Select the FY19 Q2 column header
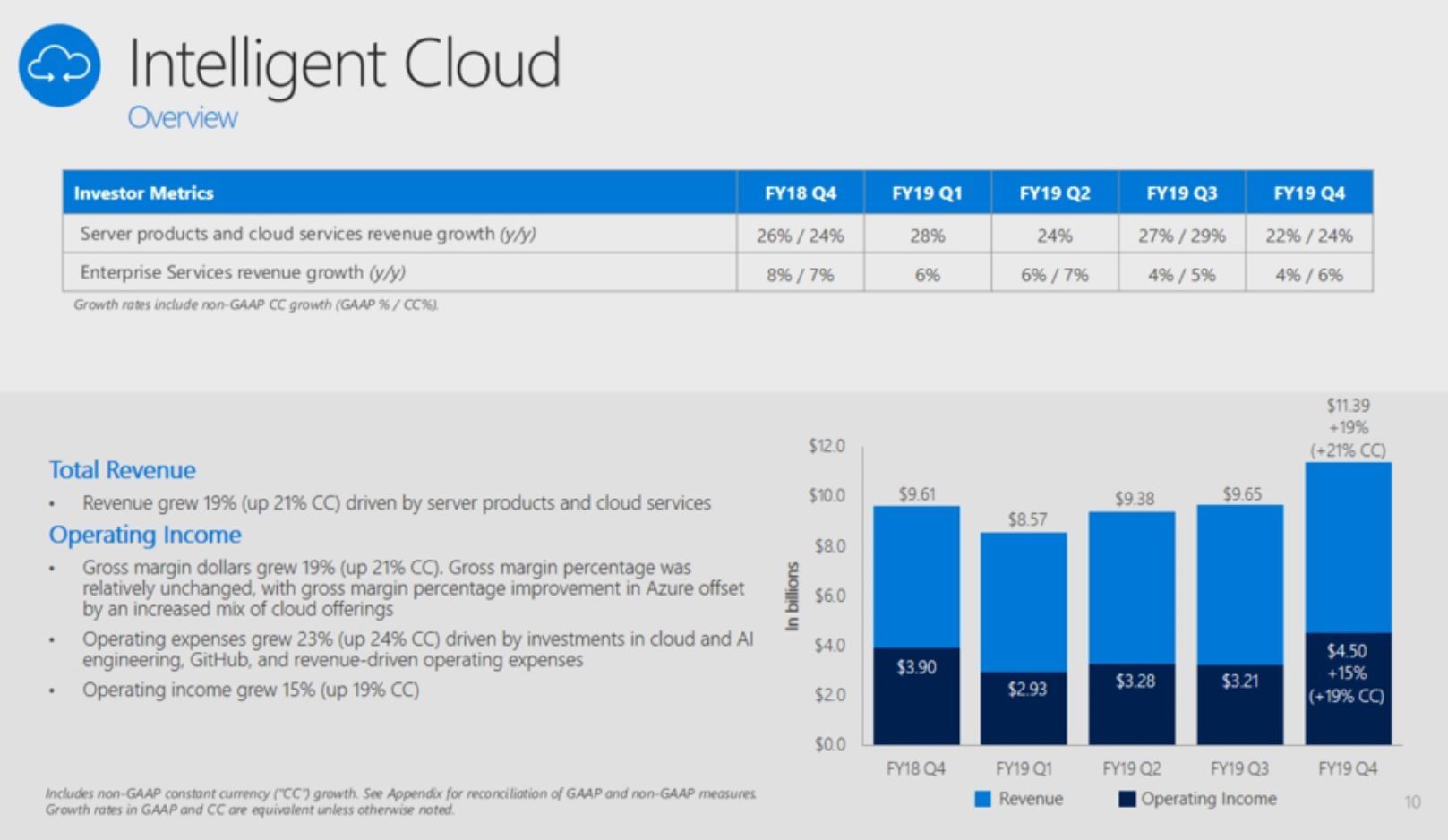Viewport: 1448px width, 840px height. 1054,193
